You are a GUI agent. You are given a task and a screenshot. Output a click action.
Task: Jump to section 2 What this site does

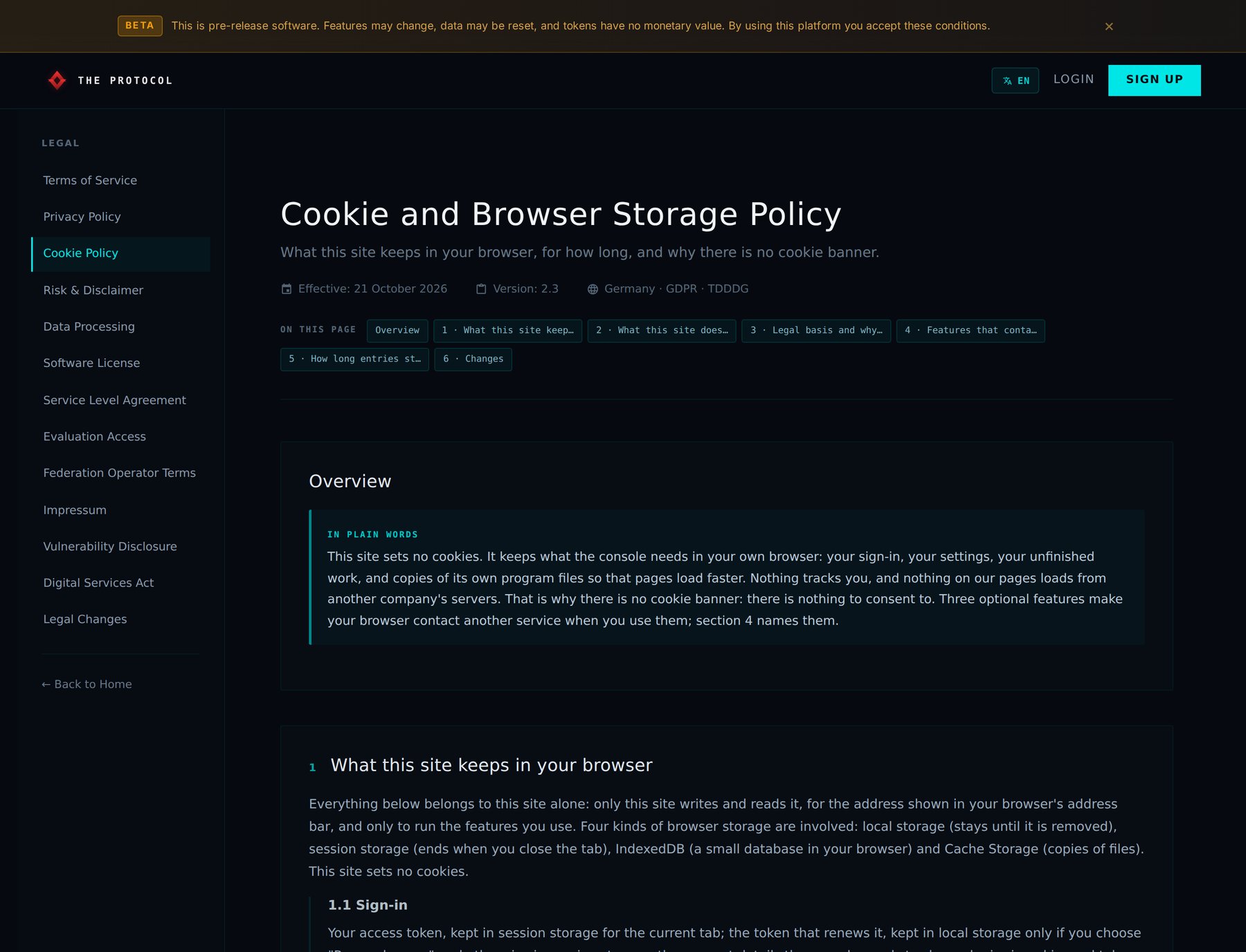click(x=662, y=330)
